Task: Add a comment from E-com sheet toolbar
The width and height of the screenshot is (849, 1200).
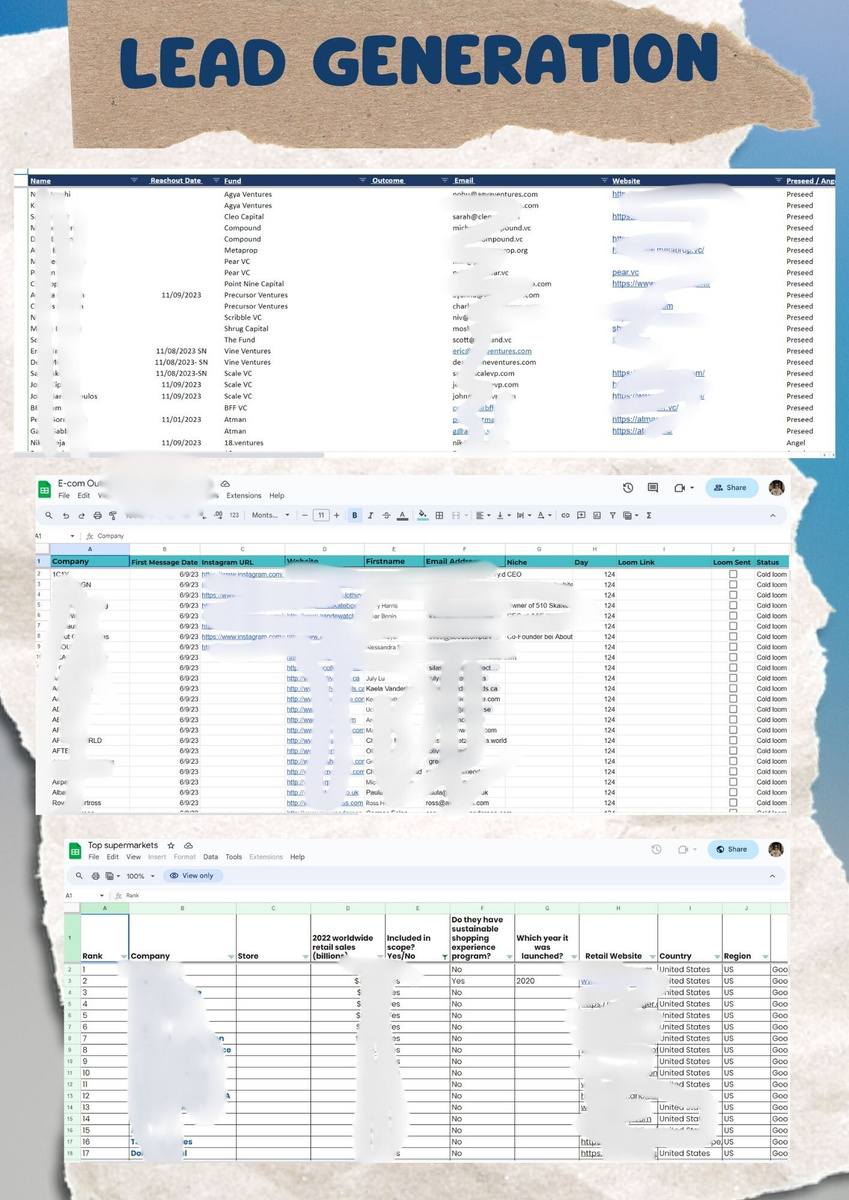Action: (581, 515)
